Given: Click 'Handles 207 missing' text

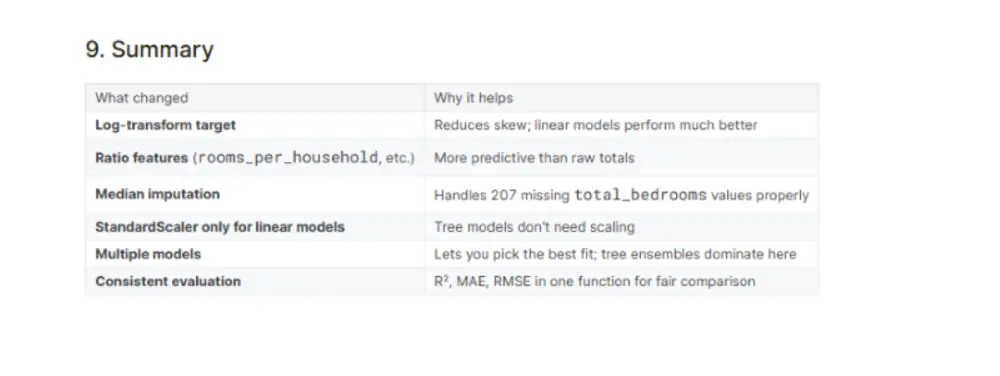Looking at the screenshot, I should (502, 196).
